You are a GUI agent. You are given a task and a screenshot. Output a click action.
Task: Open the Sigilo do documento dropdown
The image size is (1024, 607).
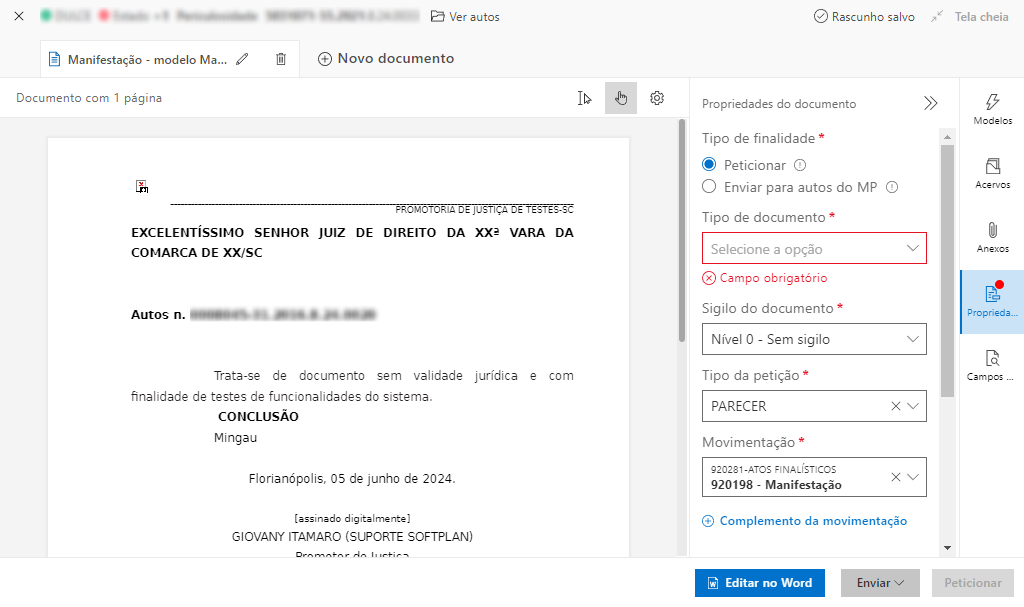pyautogui.click(x=814, y=339)
